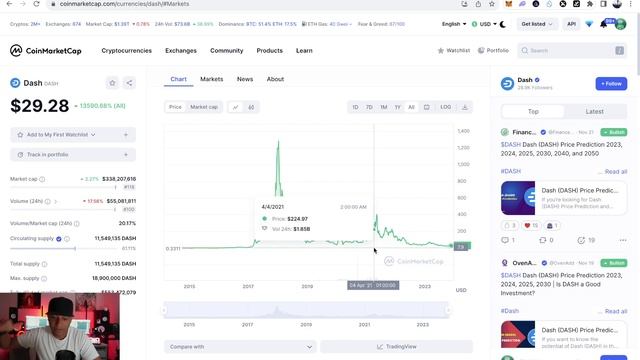
Task: Open the notifications bell
Action: click(x=603, y=24)
